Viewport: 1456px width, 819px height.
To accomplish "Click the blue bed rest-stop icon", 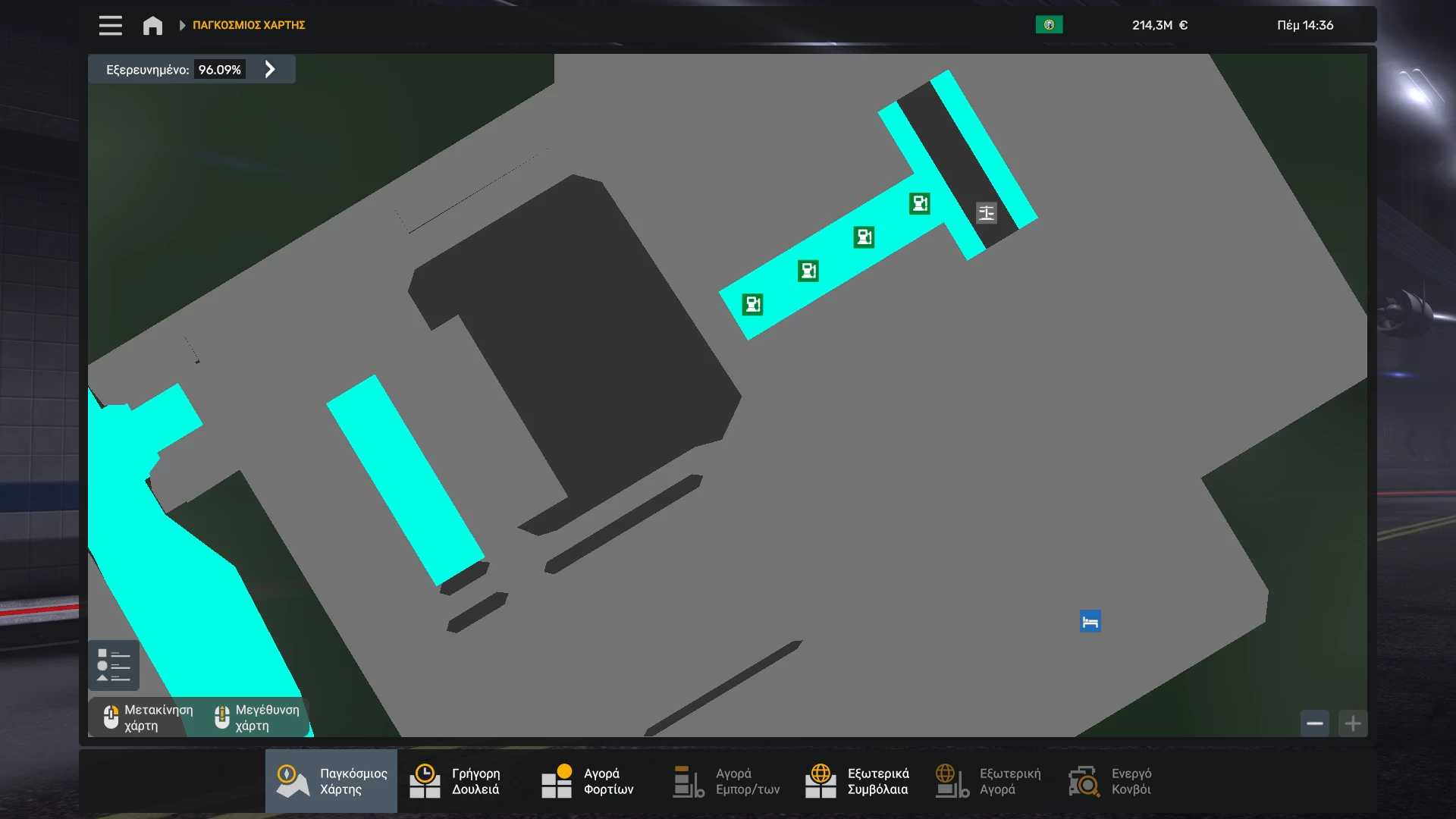I will pyautogui.click(x=1090, y=622).
